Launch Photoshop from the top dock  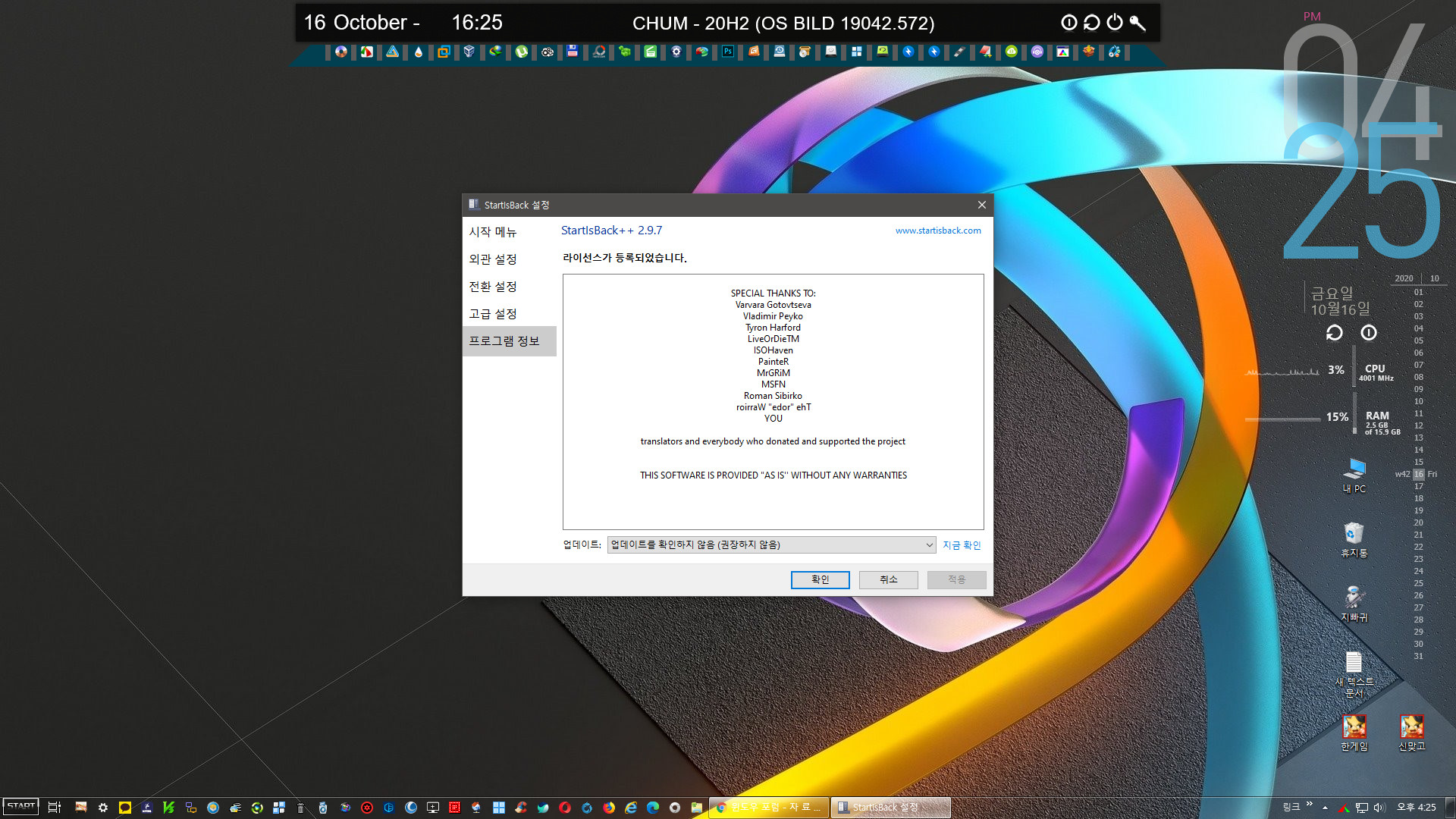click(x=727, y=52)
